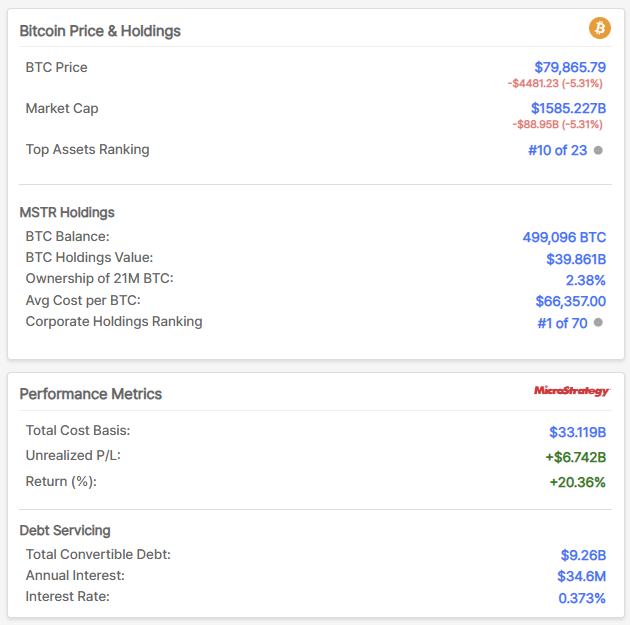Click gray dot beside #1 of 70
The width and height of the screenshot is (630, 625).
point(598,322)
